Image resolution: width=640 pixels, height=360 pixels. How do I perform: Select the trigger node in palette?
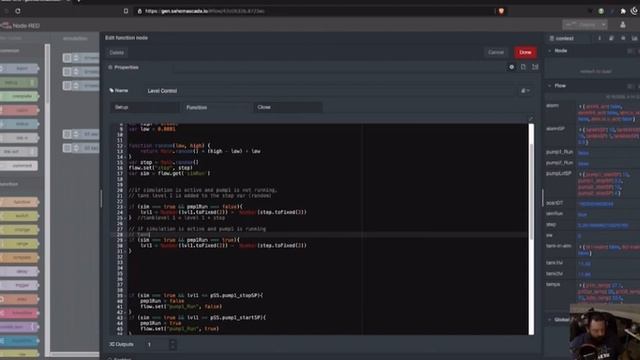[20, 285]
